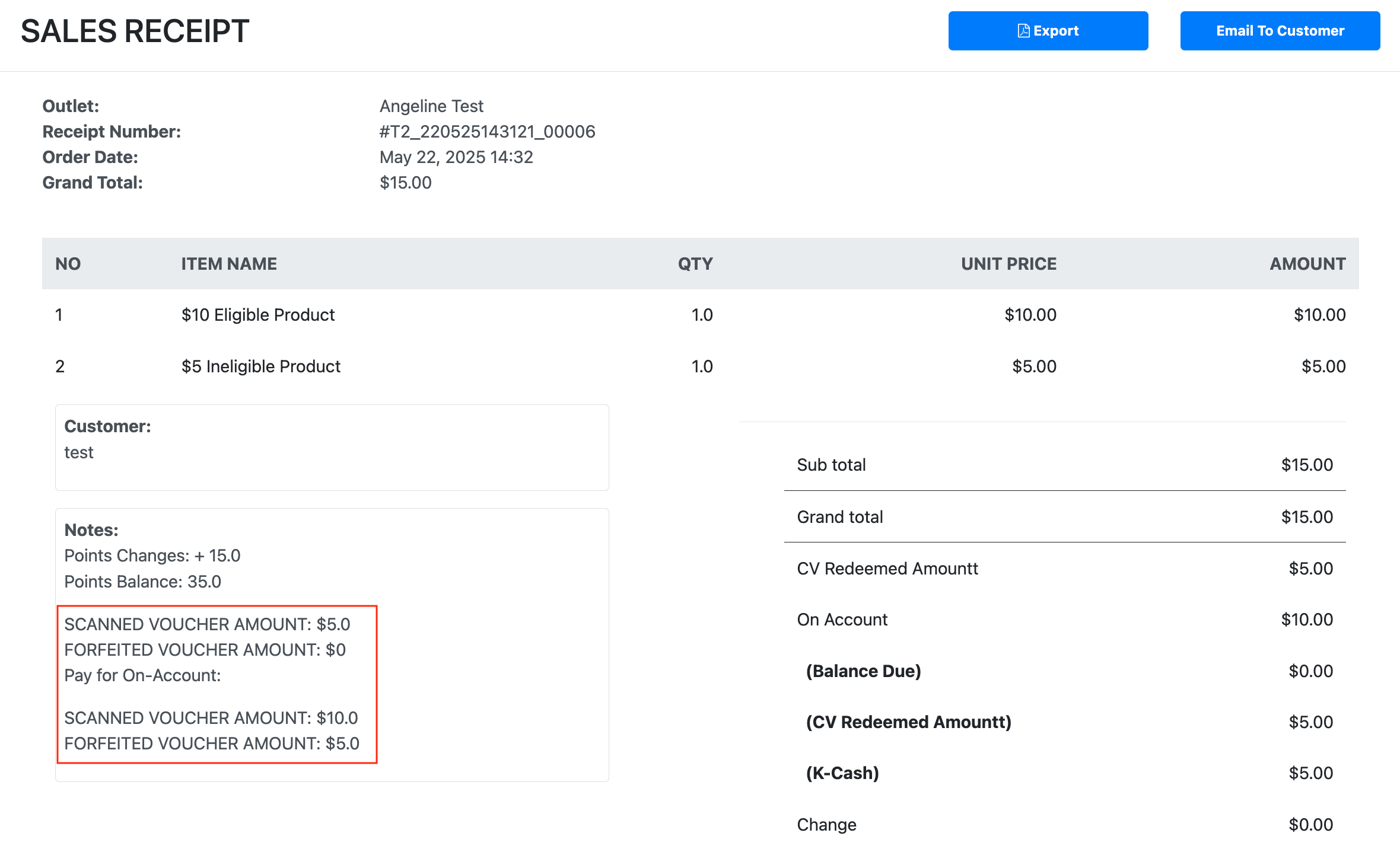Select receipt number #T2_220525143121_00006
Viewport: 1400px width, 849px height.
pyautogui.click(x=487, y=132)
